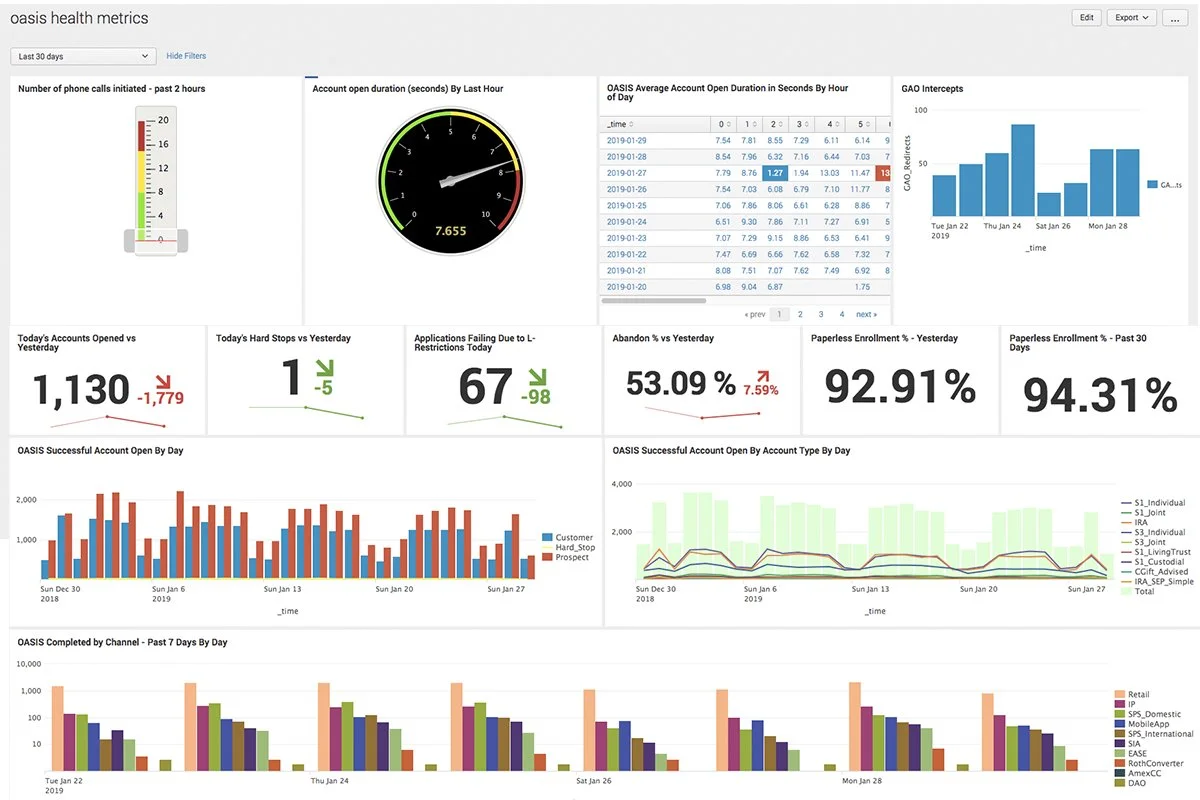The image size is (1200, 800).
Task: Open the more actions ellipsis menu
Action: [x=1174, y=18]
